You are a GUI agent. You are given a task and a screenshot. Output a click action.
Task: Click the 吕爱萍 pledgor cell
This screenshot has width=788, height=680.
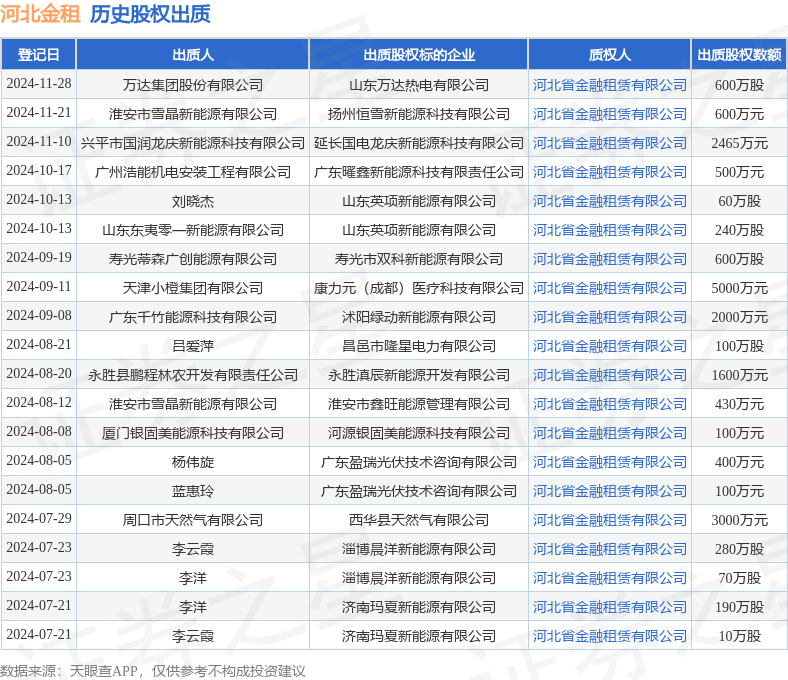(x=192, y=346)
